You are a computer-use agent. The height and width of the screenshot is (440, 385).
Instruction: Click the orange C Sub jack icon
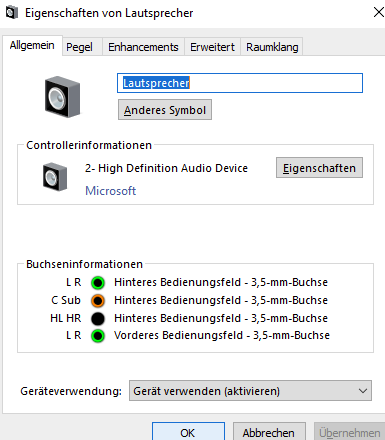click(x=98, y=301)
